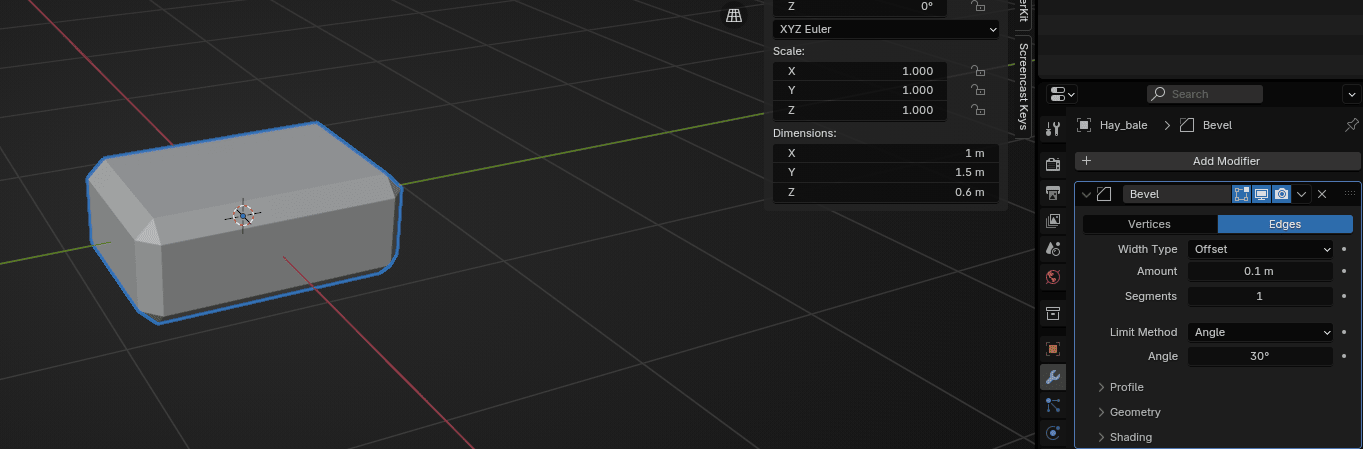Open the World properties tab
The image size is (1363, 449).
[1052, 277]
